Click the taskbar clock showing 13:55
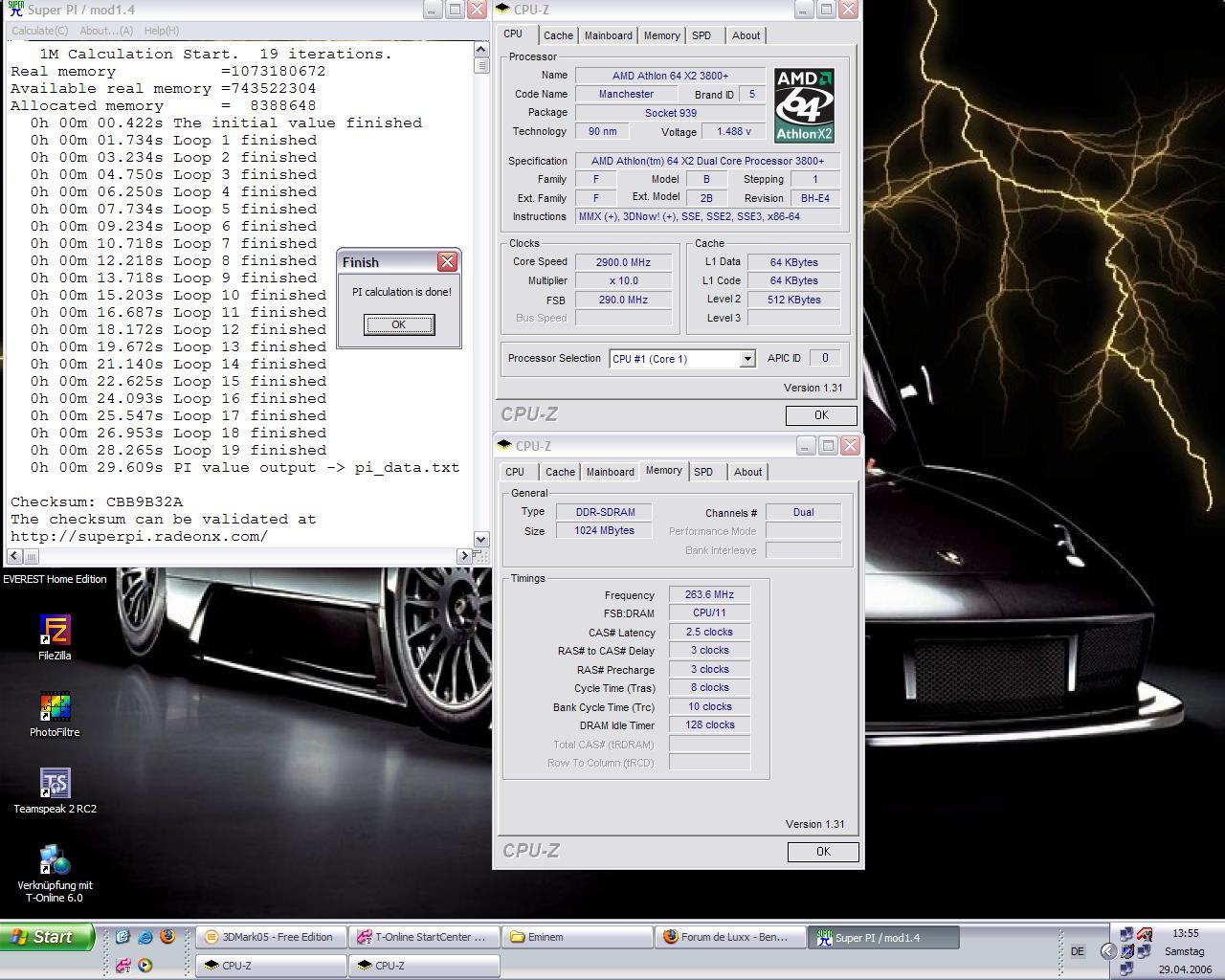The image size is (1225, 980). (x=1185, y=933)
